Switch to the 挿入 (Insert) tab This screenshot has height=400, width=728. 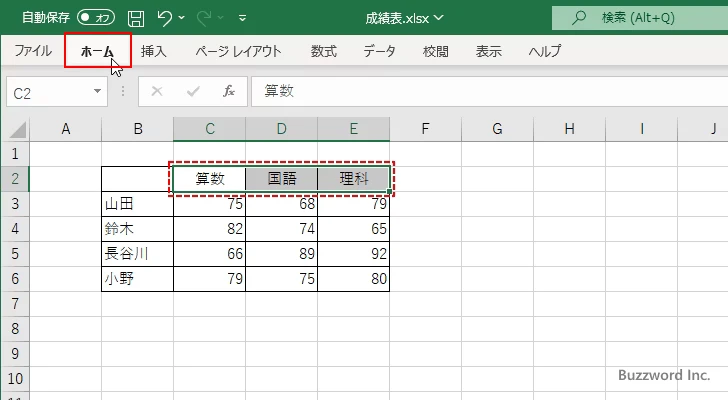click(154, 51)
